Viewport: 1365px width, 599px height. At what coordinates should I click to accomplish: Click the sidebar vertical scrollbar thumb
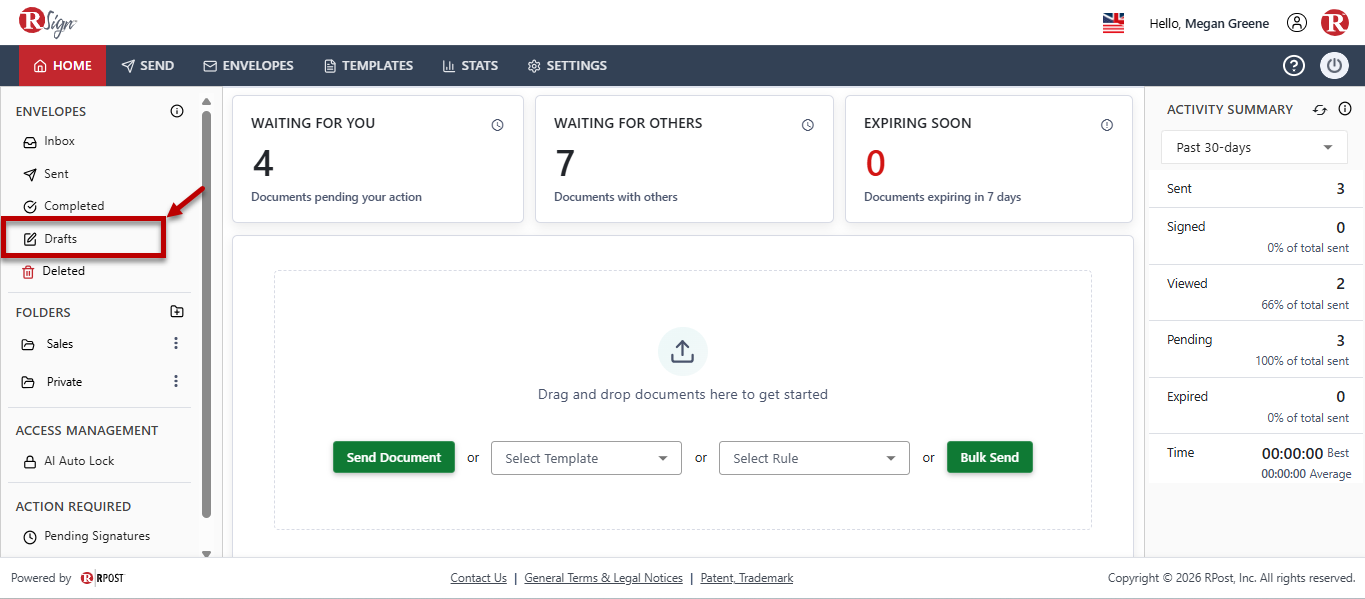tap(206, 314)
